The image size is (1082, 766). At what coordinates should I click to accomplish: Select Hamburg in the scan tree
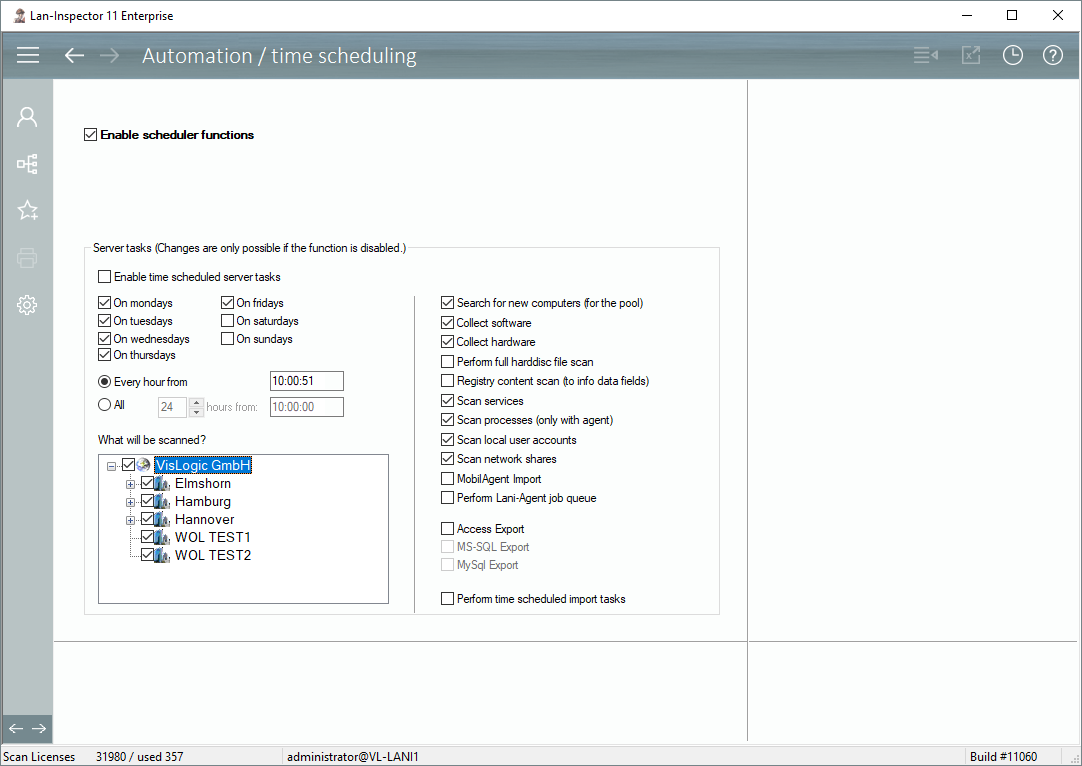pos(202,502)
